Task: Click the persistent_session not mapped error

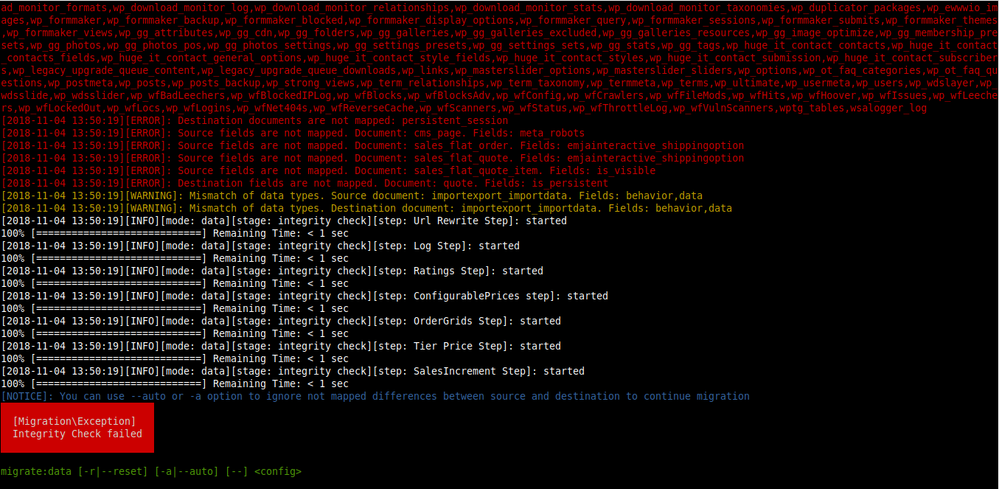Action: [254, 120]
